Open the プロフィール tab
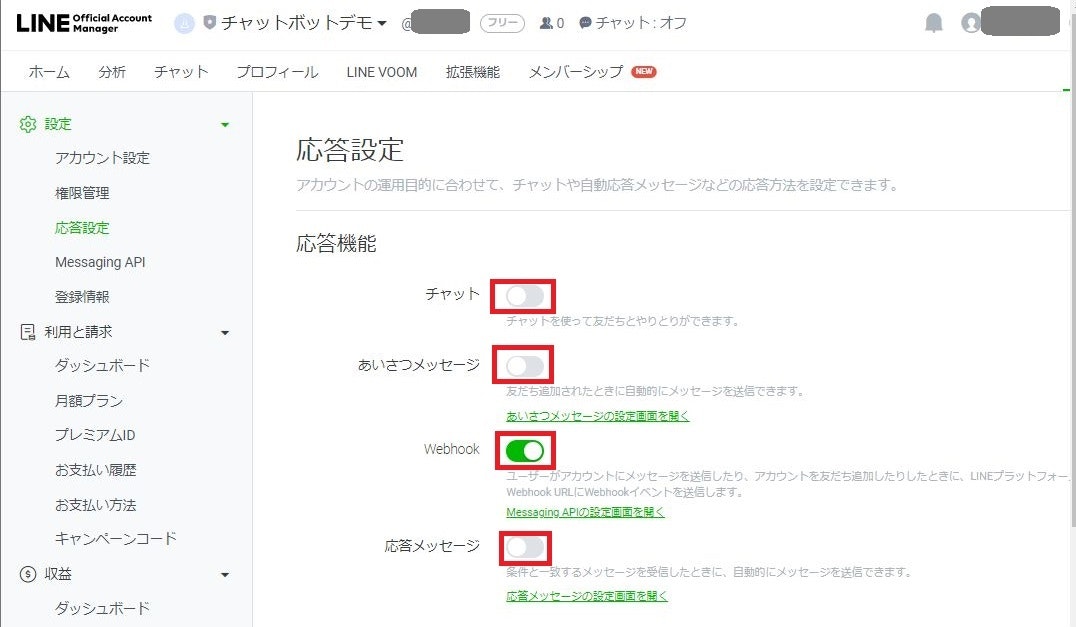The image size is (1076, 627). point(277,72)
